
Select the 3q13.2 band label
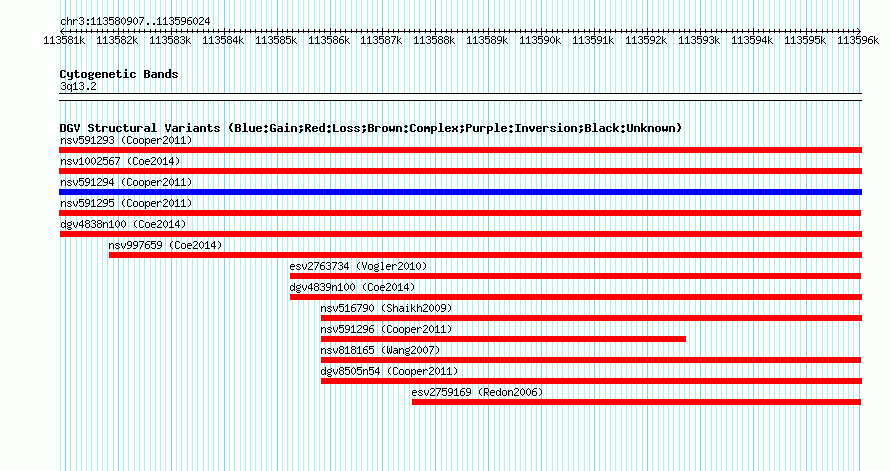78,86
